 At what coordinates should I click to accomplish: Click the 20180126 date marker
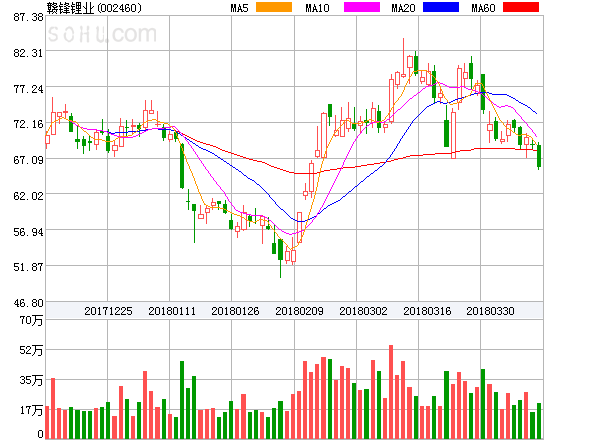click(x=235, y=311)
